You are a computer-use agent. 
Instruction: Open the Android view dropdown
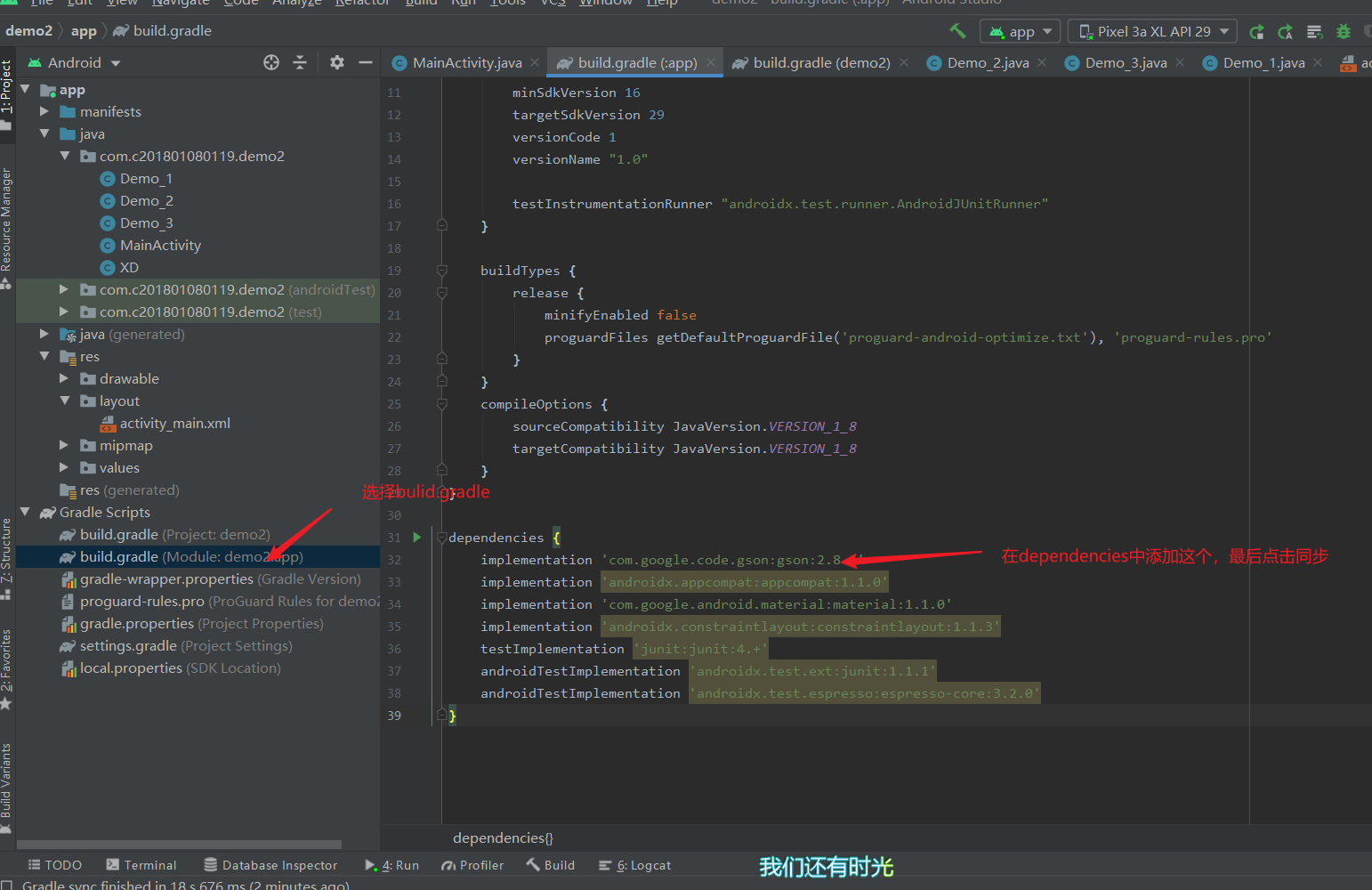click(x=74, y=62)
